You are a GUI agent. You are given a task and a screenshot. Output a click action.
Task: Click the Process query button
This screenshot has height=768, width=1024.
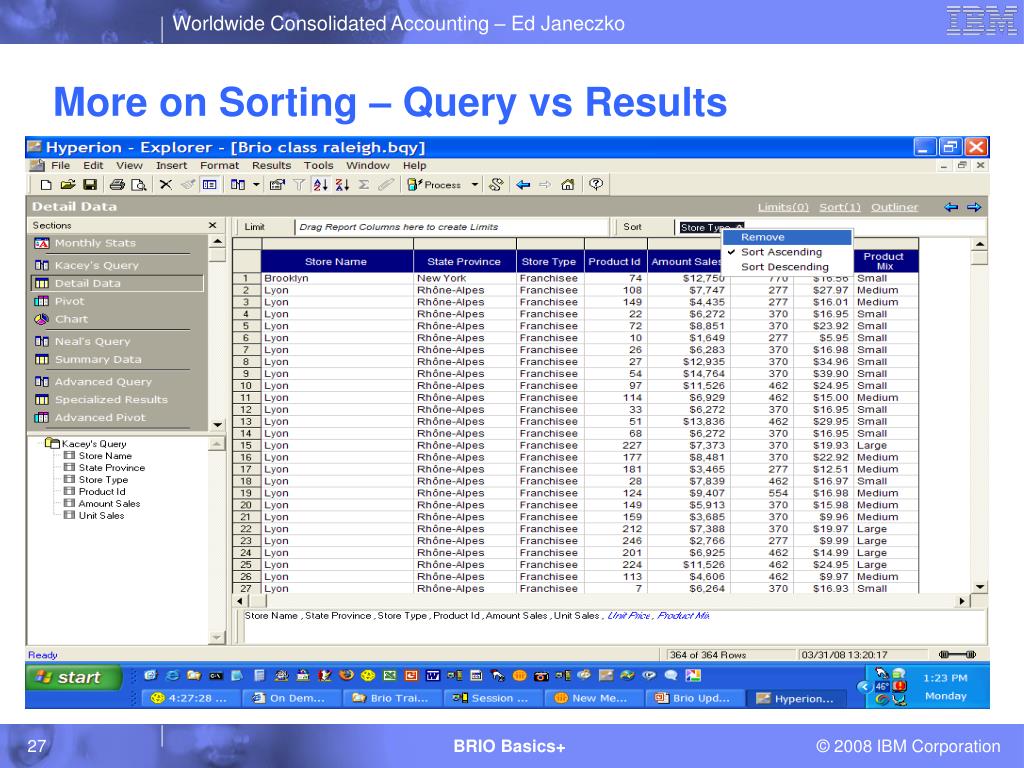(x=434, y=185)
